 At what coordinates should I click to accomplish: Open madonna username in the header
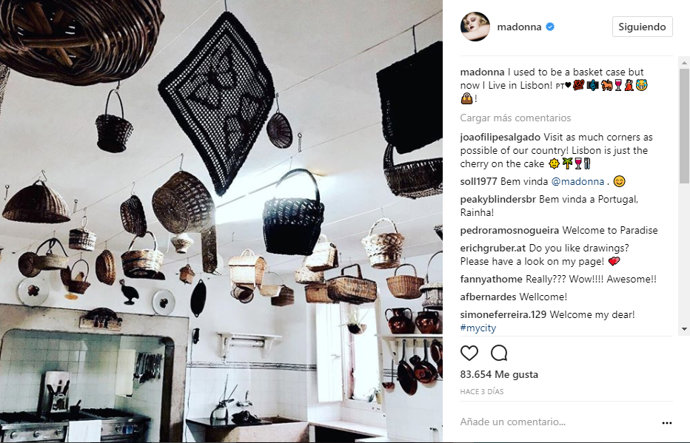[x=519, y=27]
